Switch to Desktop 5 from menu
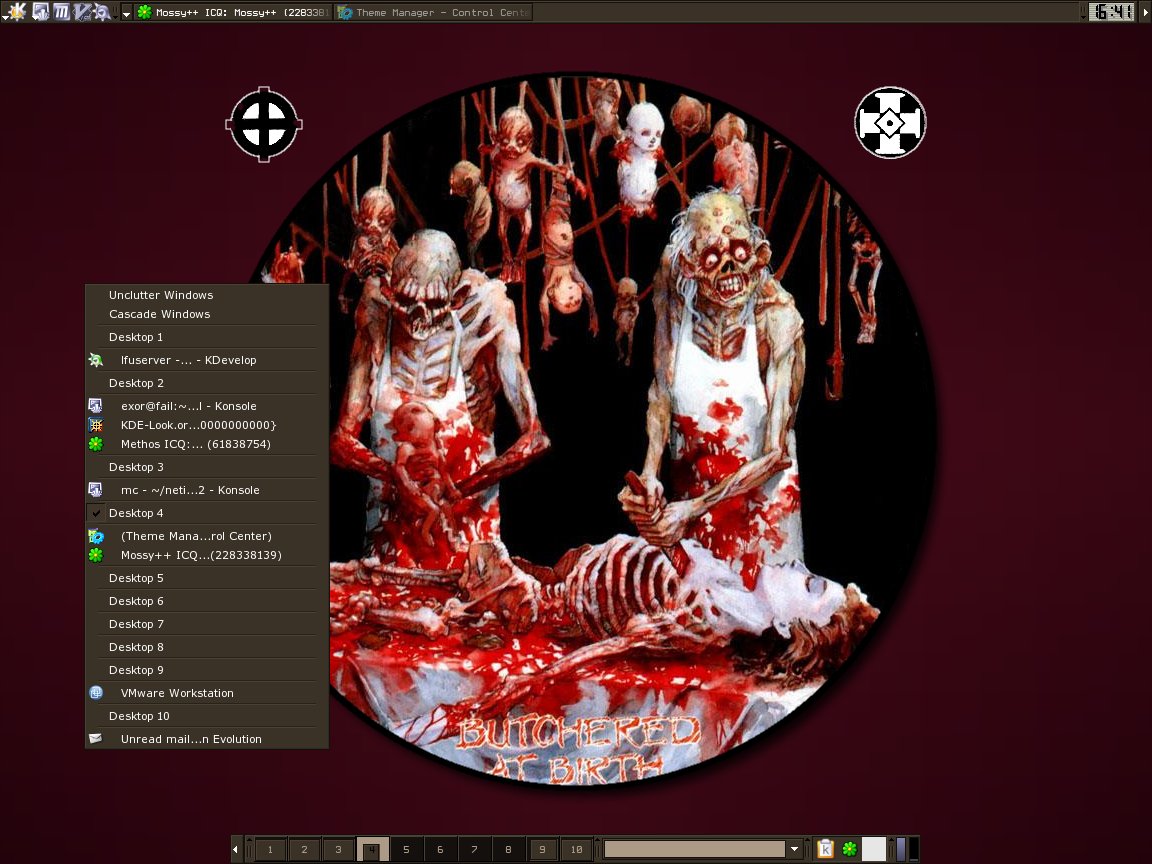1152x864 pixels. pos(206,577)
